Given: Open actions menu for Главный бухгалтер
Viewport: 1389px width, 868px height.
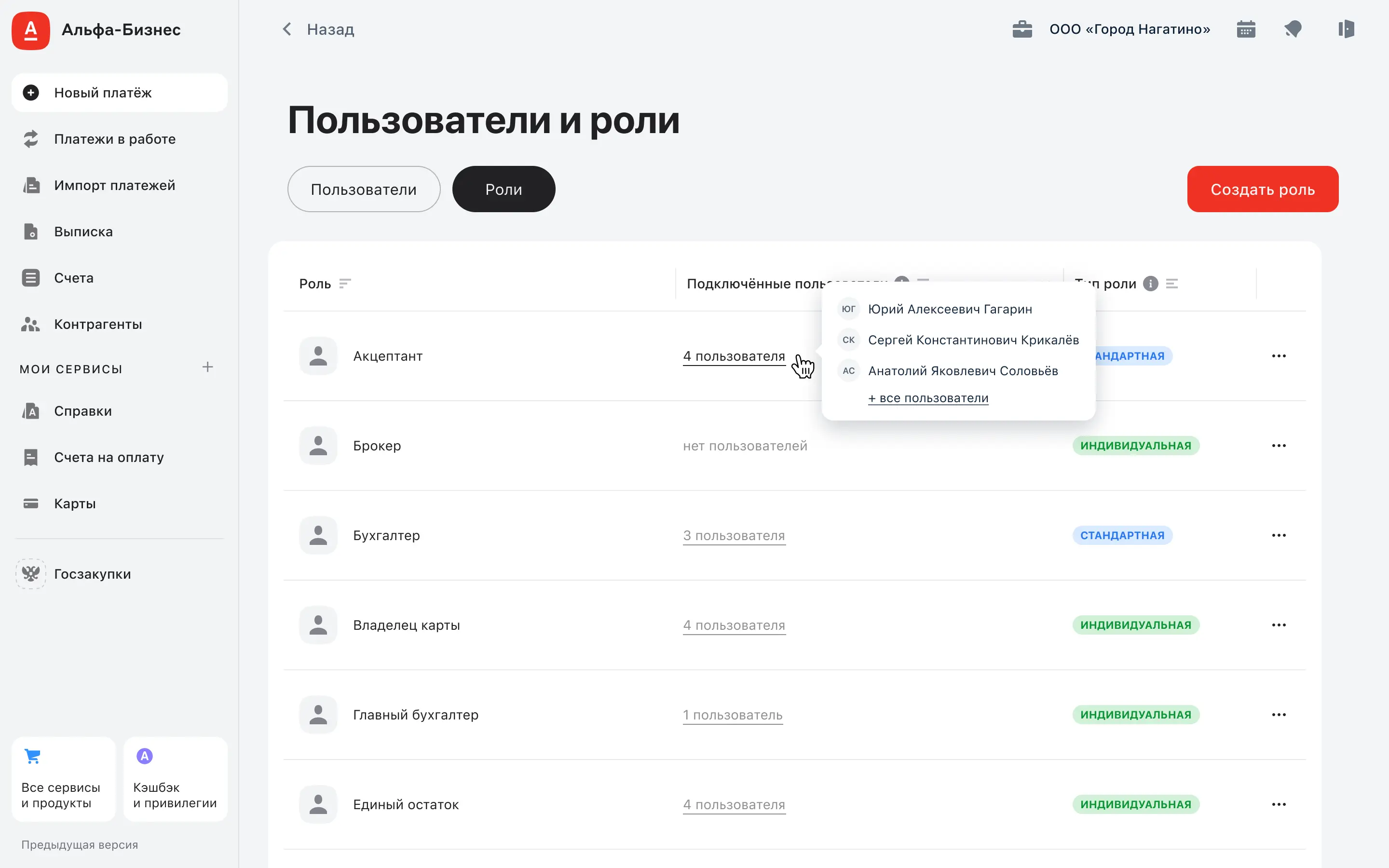Looking at the screenshot, I should (x=1278, y=715).
